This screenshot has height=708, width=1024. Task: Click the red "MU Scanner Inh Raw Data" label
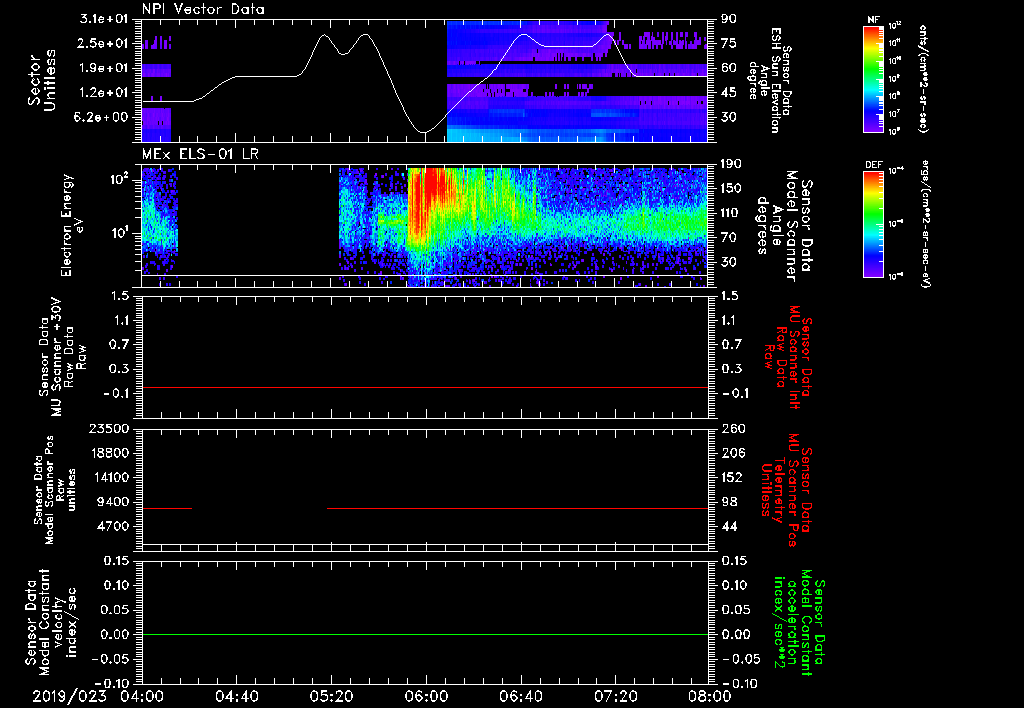tap(788, 356)
